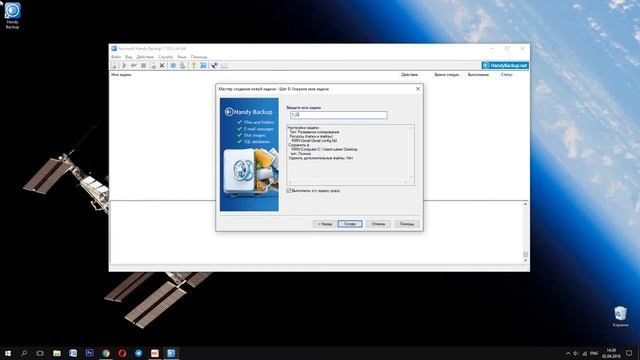Click the 'Сохранить в' summary line
Screen dimensions: 640x360
tap(299, 145)
